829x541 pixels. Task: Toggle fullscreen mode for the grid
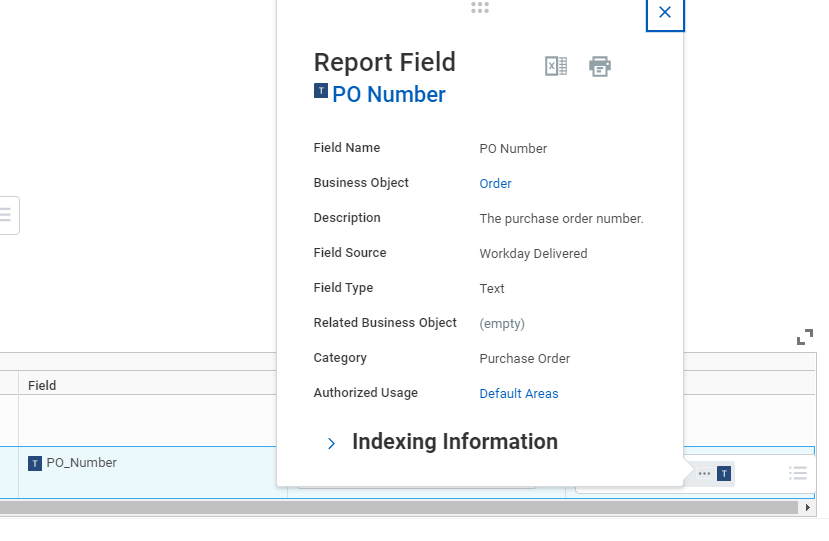[805, 337]
